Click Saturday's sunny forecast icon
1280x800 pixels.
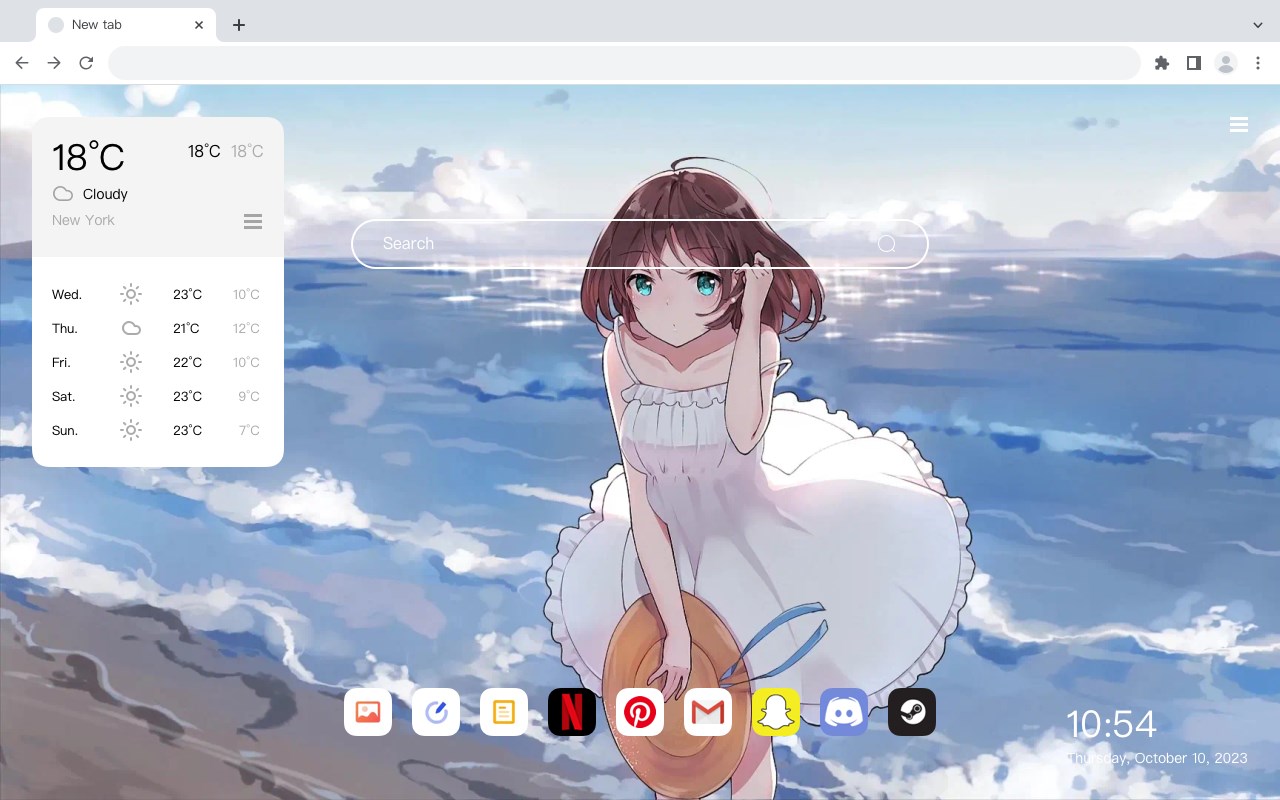click(x=131, y=396)
